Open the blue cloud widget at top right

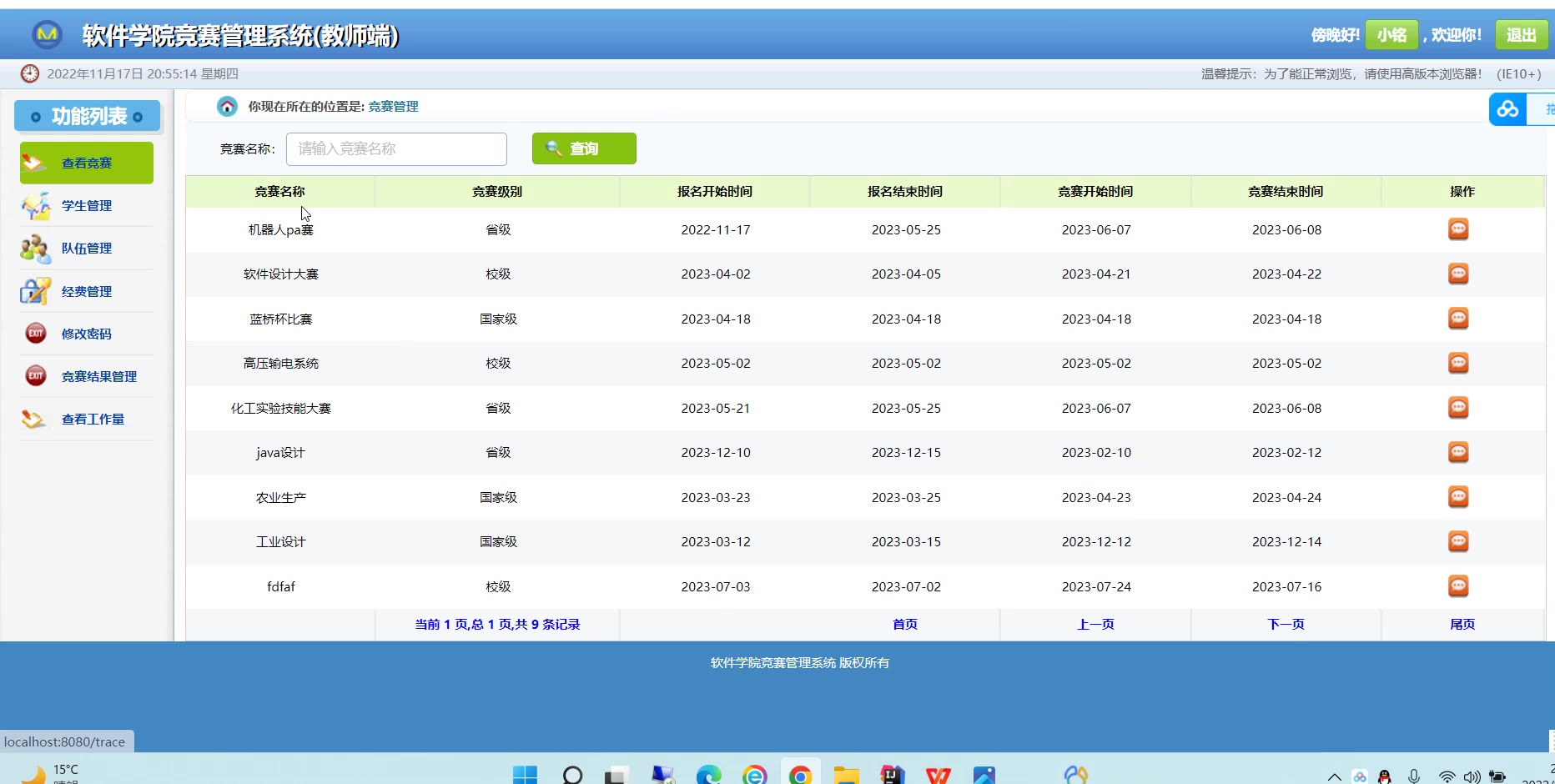pos(1507,109)
